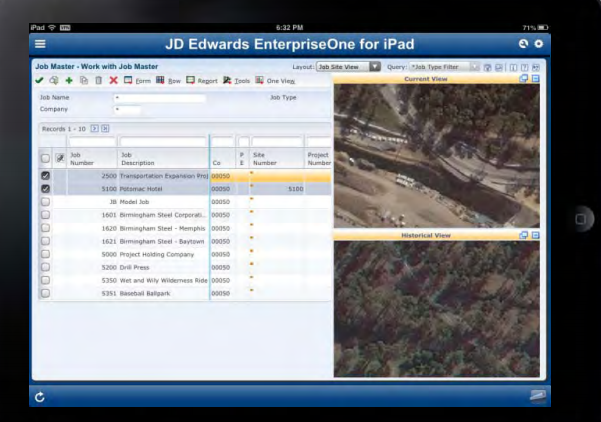The height and width of the screenshot is (422, 601).
Task: Click the Potomac Hotel description cell
Action: point(164,189)
